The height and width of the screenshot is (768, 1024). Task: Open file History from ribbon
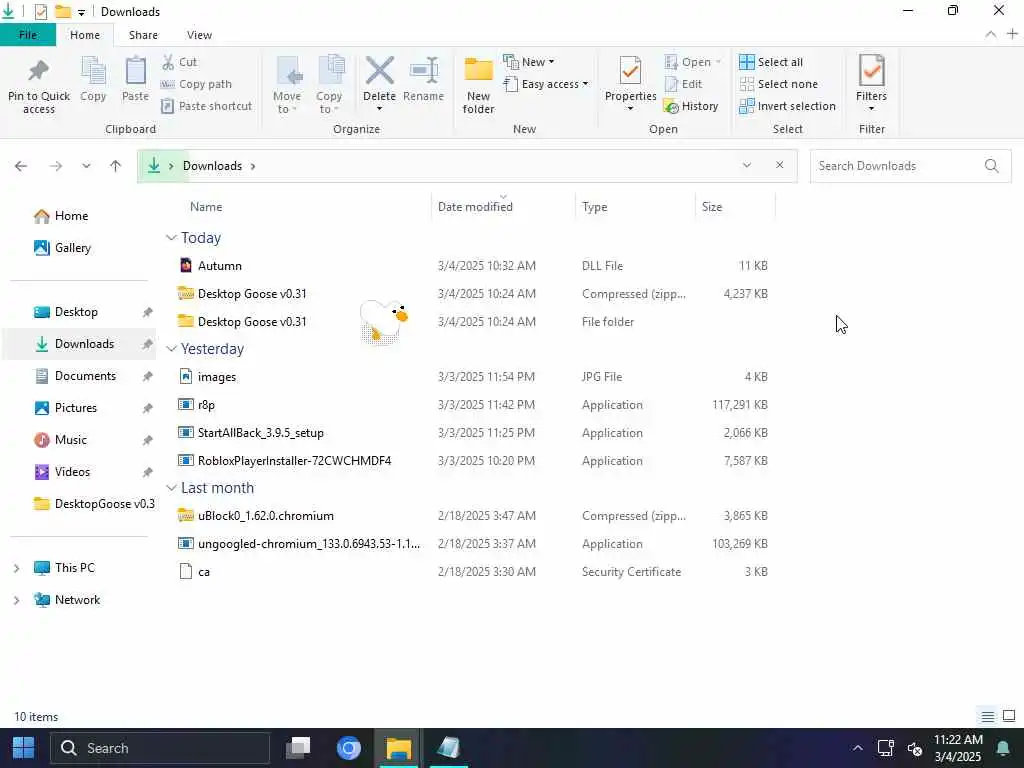point(691,106)
